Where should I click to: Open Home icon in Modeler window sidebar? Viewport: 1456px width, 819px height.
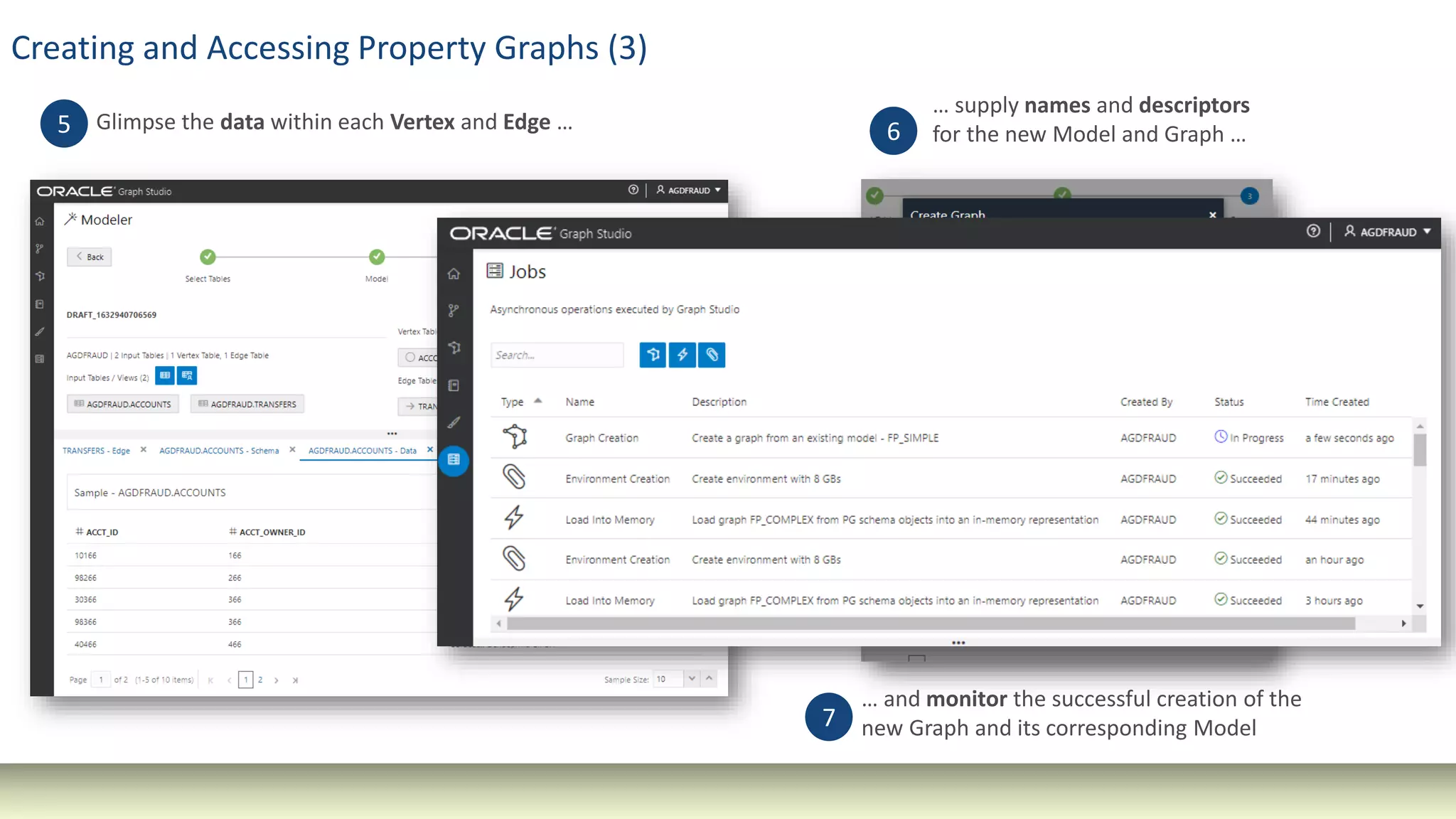click(x=40, y=221)
